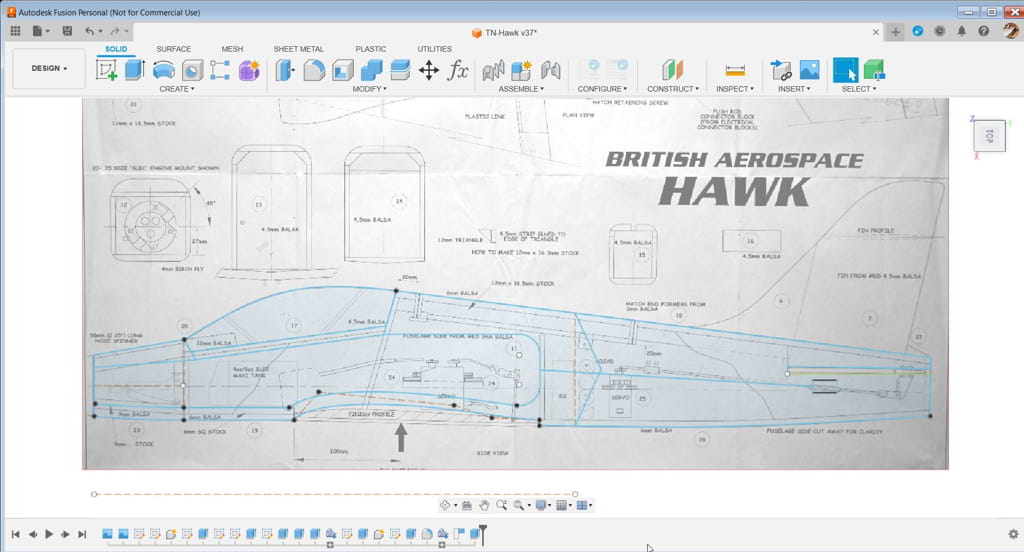
Task: Expand the CREATE menu
Action: click(176, 89)
